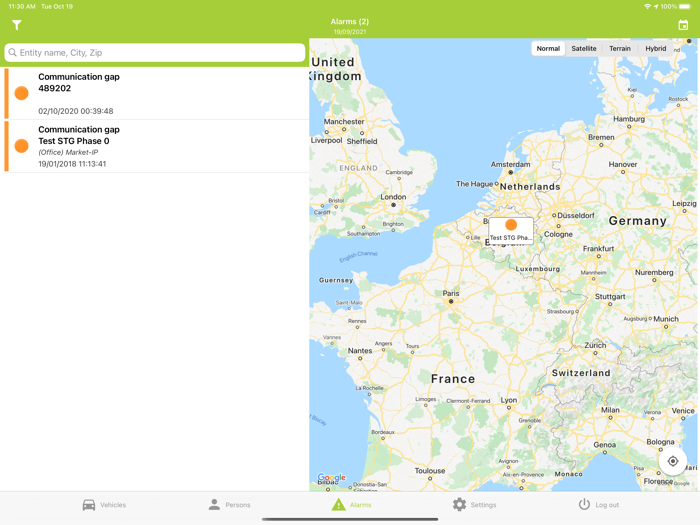The width and height of the screenshot is (700, 525).
Task: Select orange status dot for alarm 489202
Action: click(x=21, y=93)
